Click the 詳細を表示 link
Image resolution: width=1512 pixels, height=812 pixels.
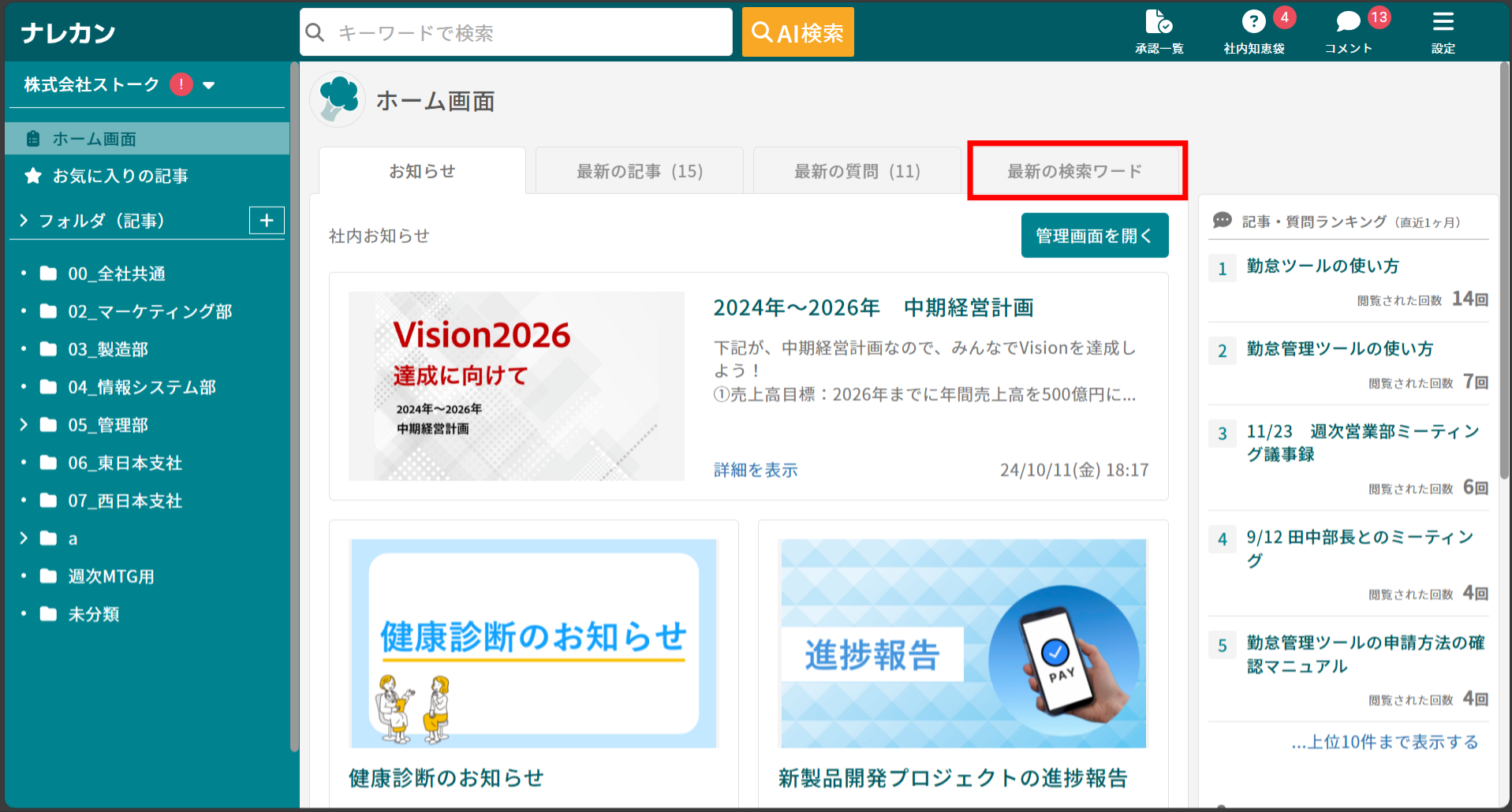(754, 469)
